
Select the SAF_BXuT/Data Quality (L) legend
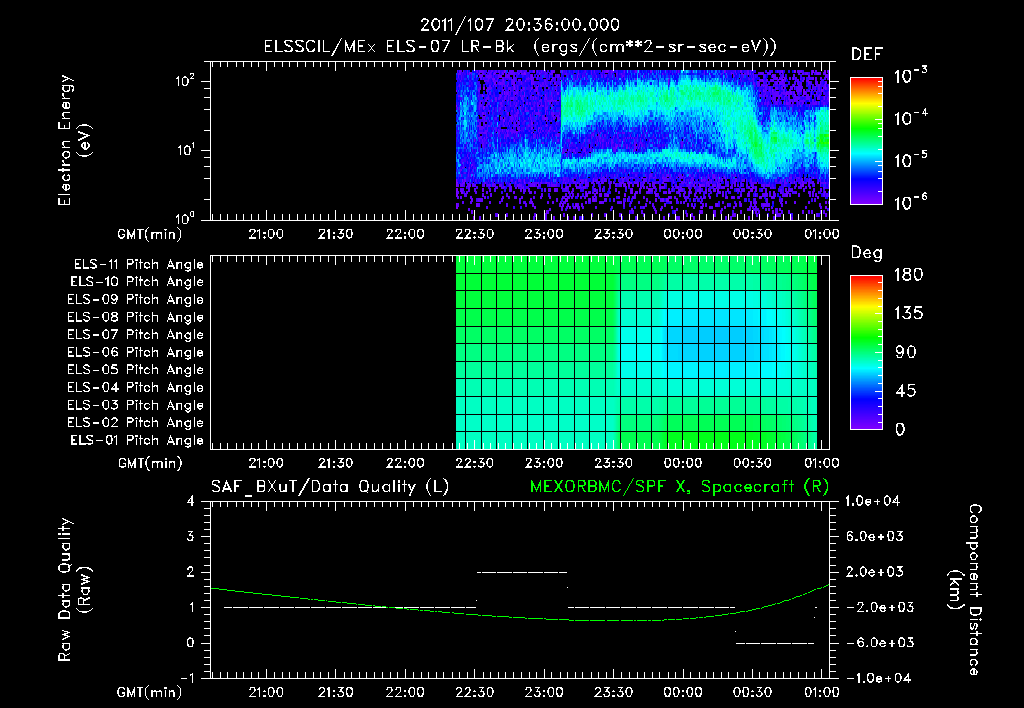pyautogui.click(x=330, y=487)
